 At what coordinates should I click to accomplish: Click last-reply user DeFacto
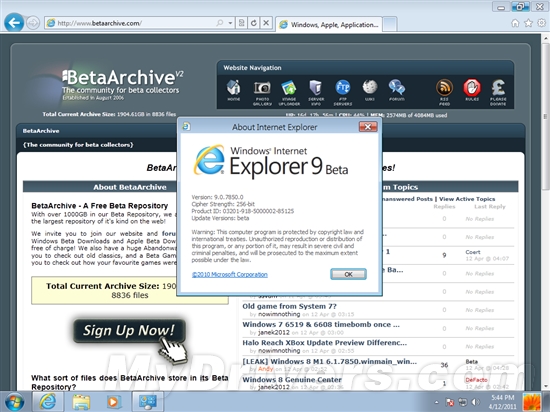(476, 380)
